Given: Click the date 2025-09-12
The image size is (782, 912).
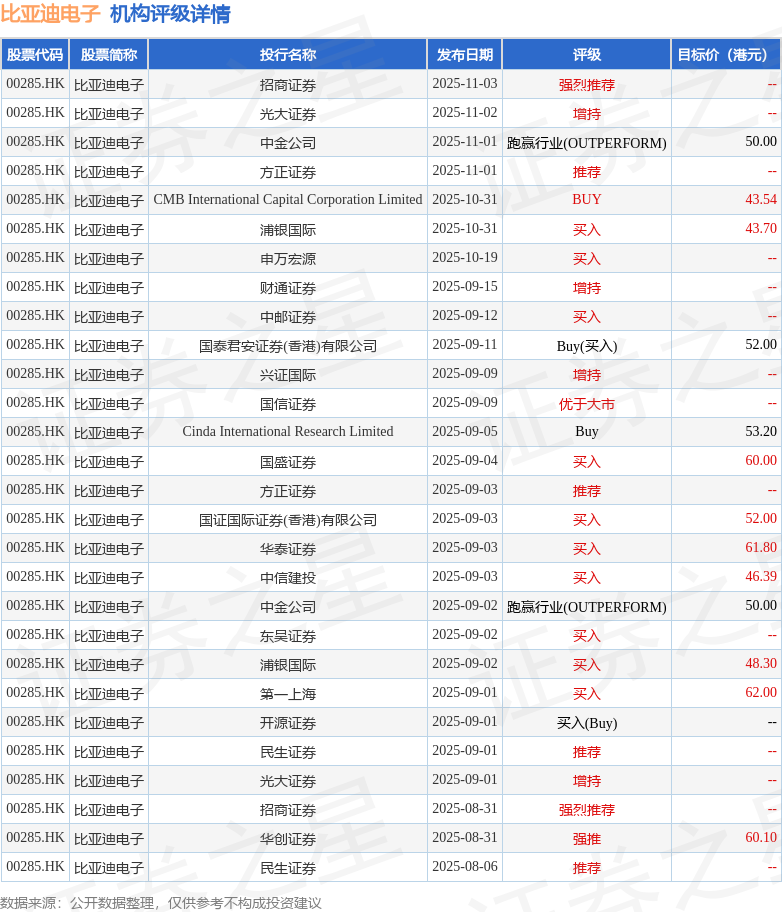Looking at the screenshot, I should click(x=464, y=316).
